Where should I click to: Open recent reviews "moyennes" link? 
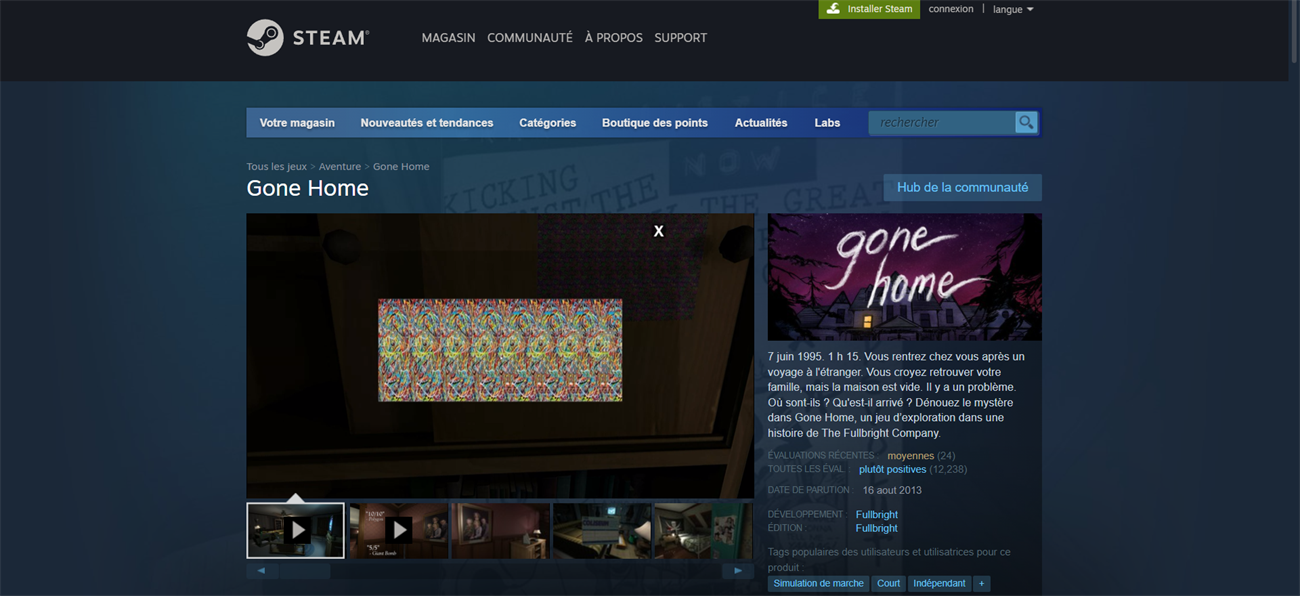click(x=910, y=456)
